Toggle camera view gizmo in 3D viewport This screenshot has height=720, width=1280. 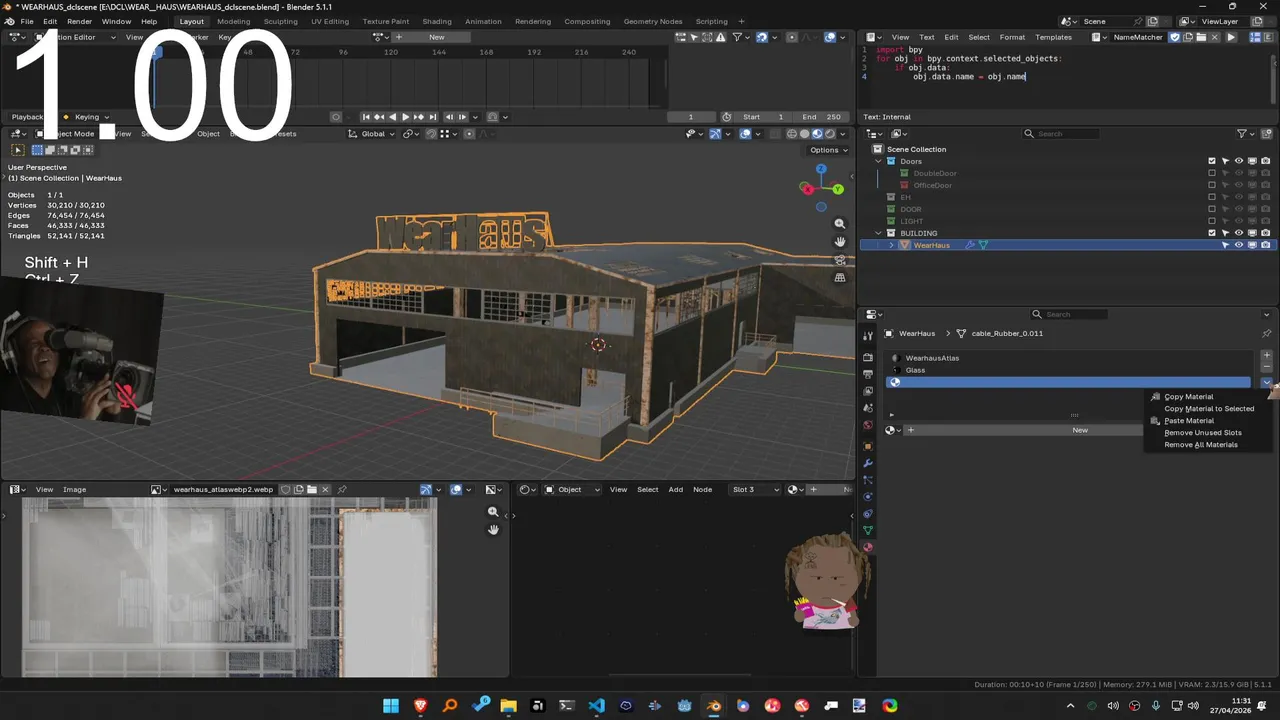[x=840, y=260]
